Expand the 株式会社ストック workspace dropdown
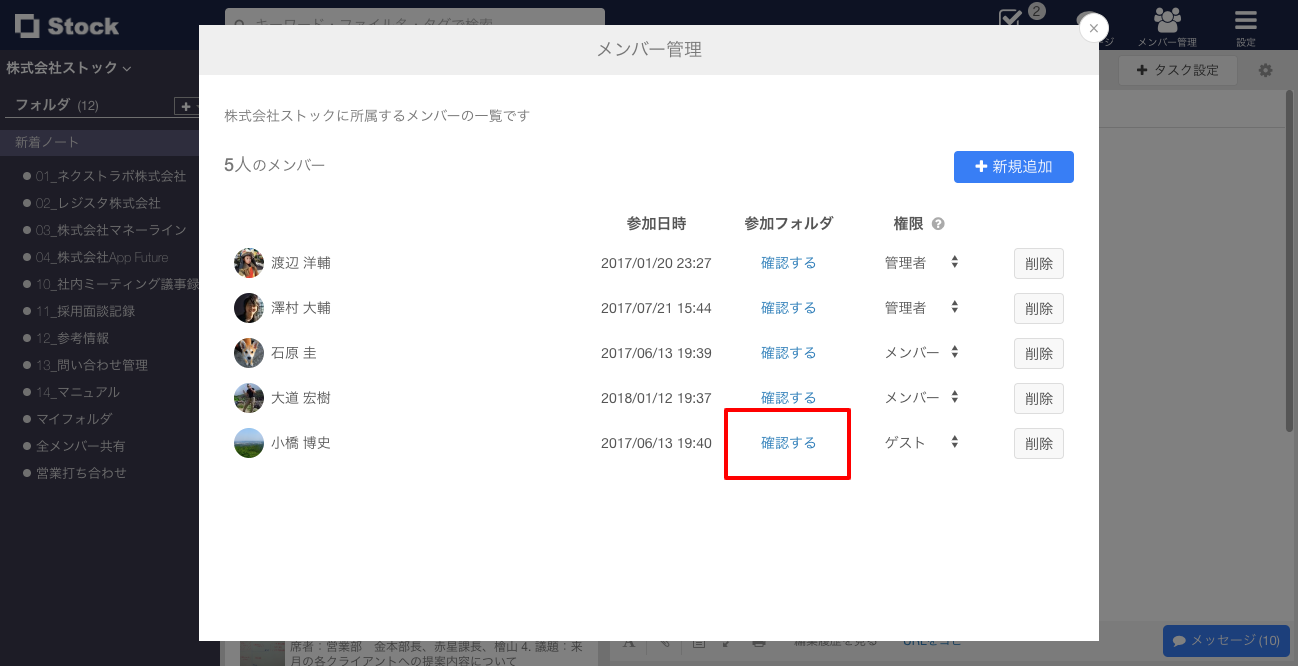The height and width of the screenshot is (666, 1298). [x=62, y=68]
